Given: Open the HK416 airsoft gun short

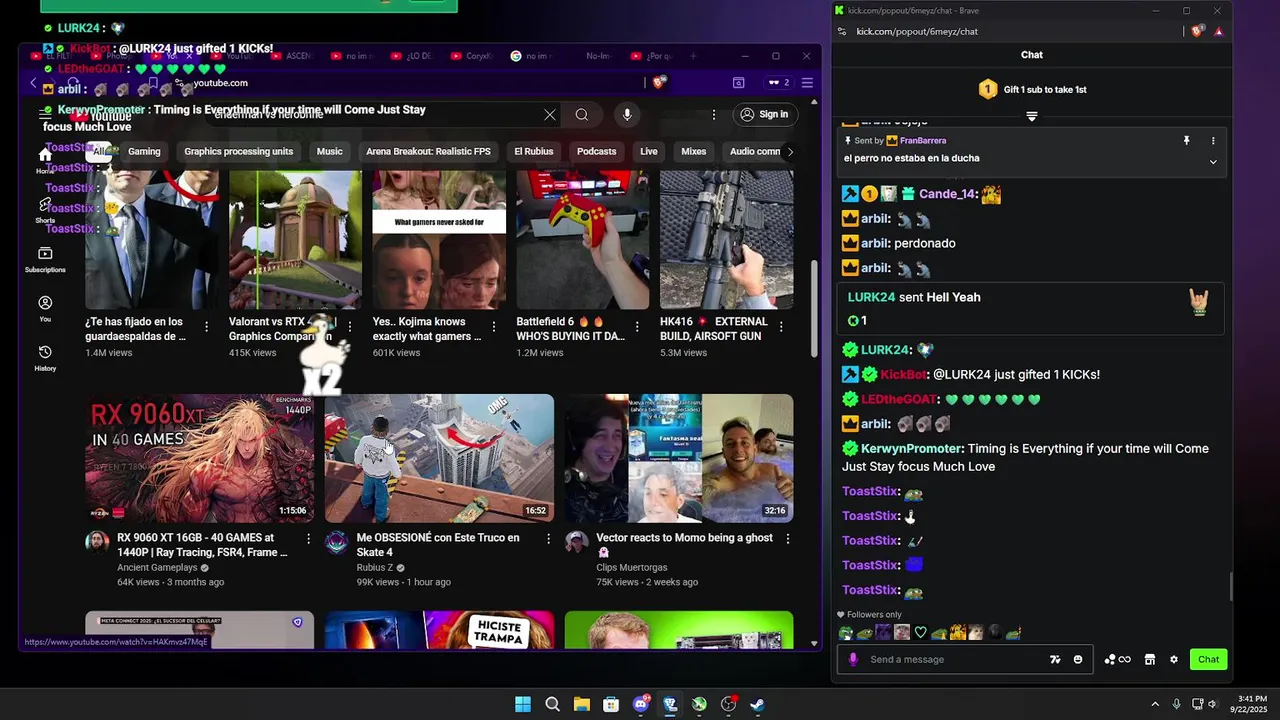Looking at the screenshot, I should [726, 240].
